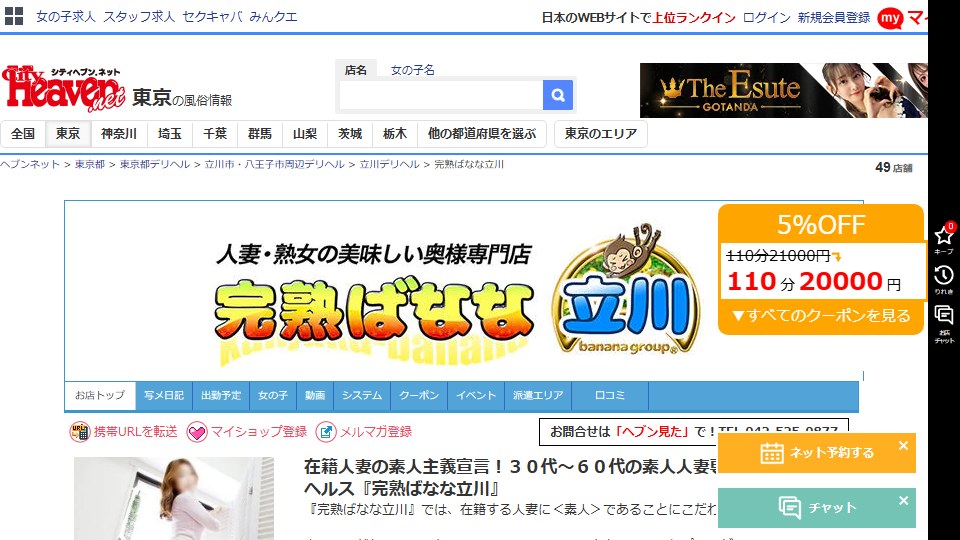Close the チャット popup
960x540 pixels.
coord(903,501)
